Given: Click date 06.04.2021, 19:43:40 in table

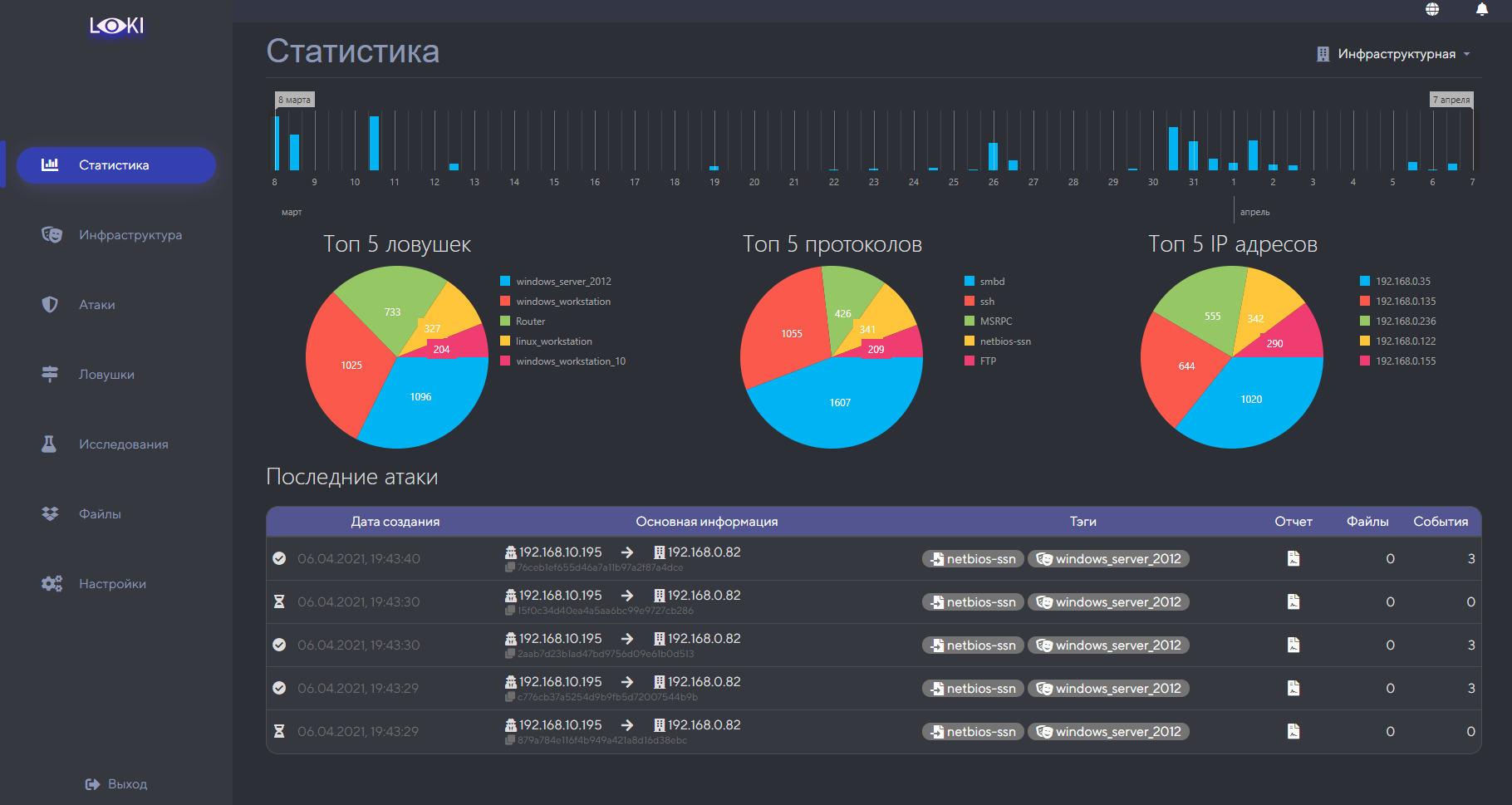Looking at the screenshot, I should (359, 559).
